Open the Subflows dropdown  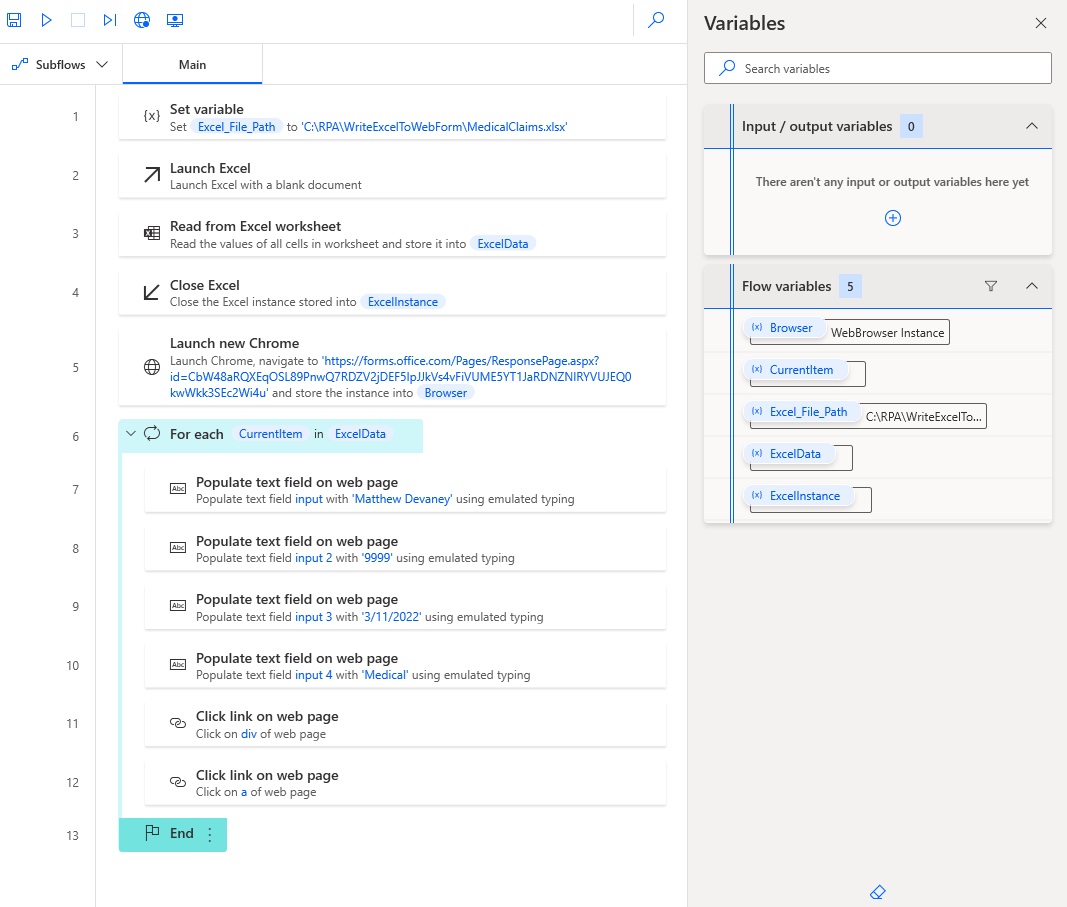pyautogui.click(x=61, y=63)
